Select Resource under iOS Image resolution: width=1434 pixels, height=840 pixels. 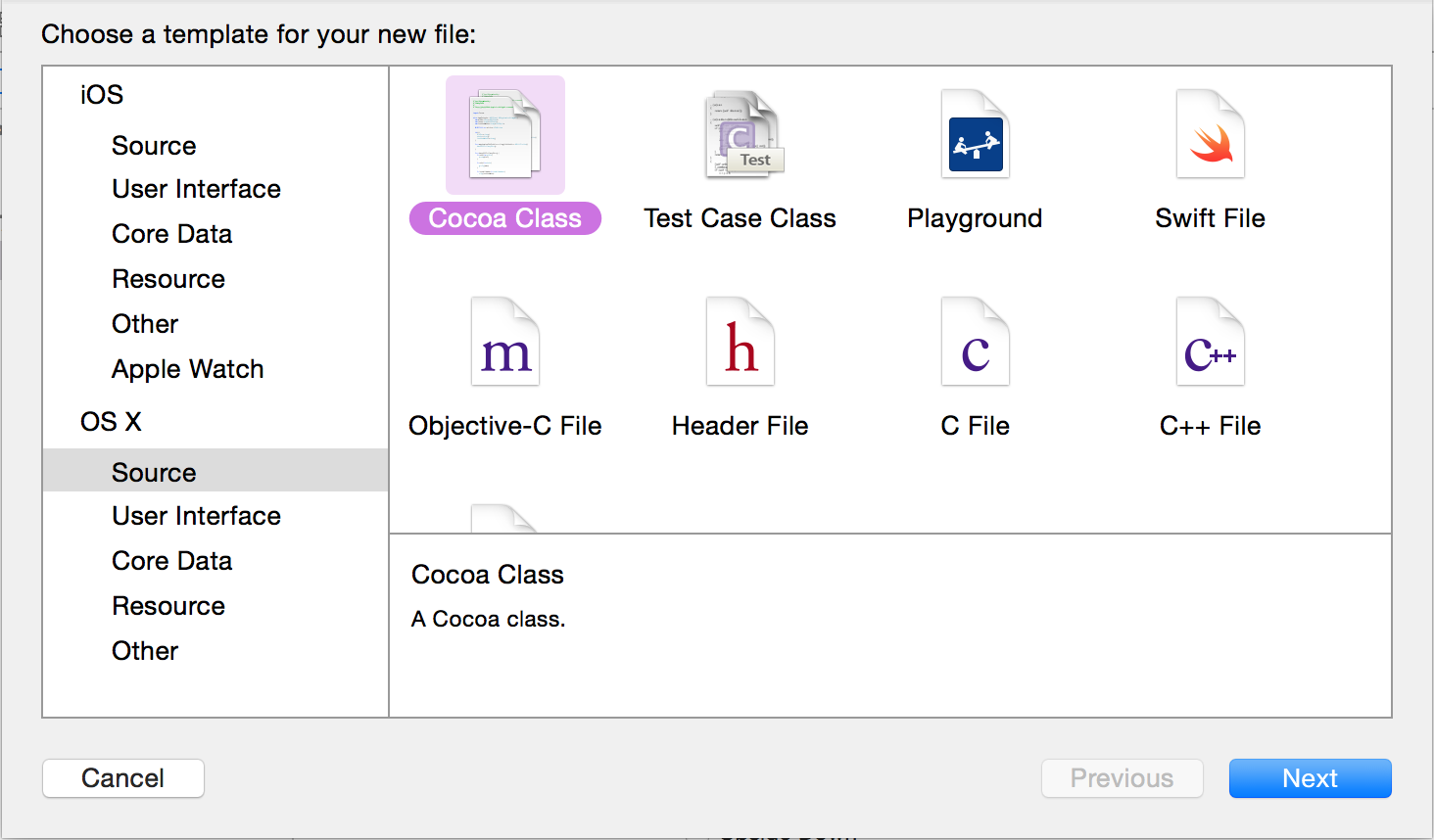pyautogui.click(x=168, y=279)
